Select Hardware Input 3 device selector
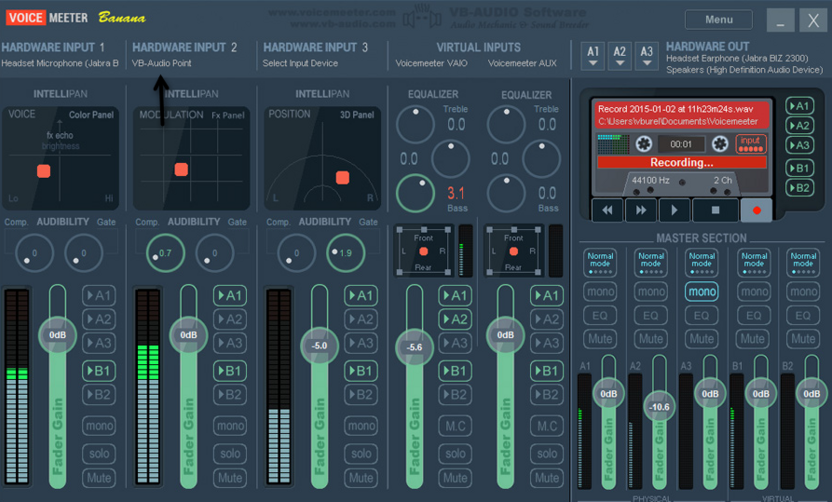This screenshot has width=832, height=502. click(300, 63)
